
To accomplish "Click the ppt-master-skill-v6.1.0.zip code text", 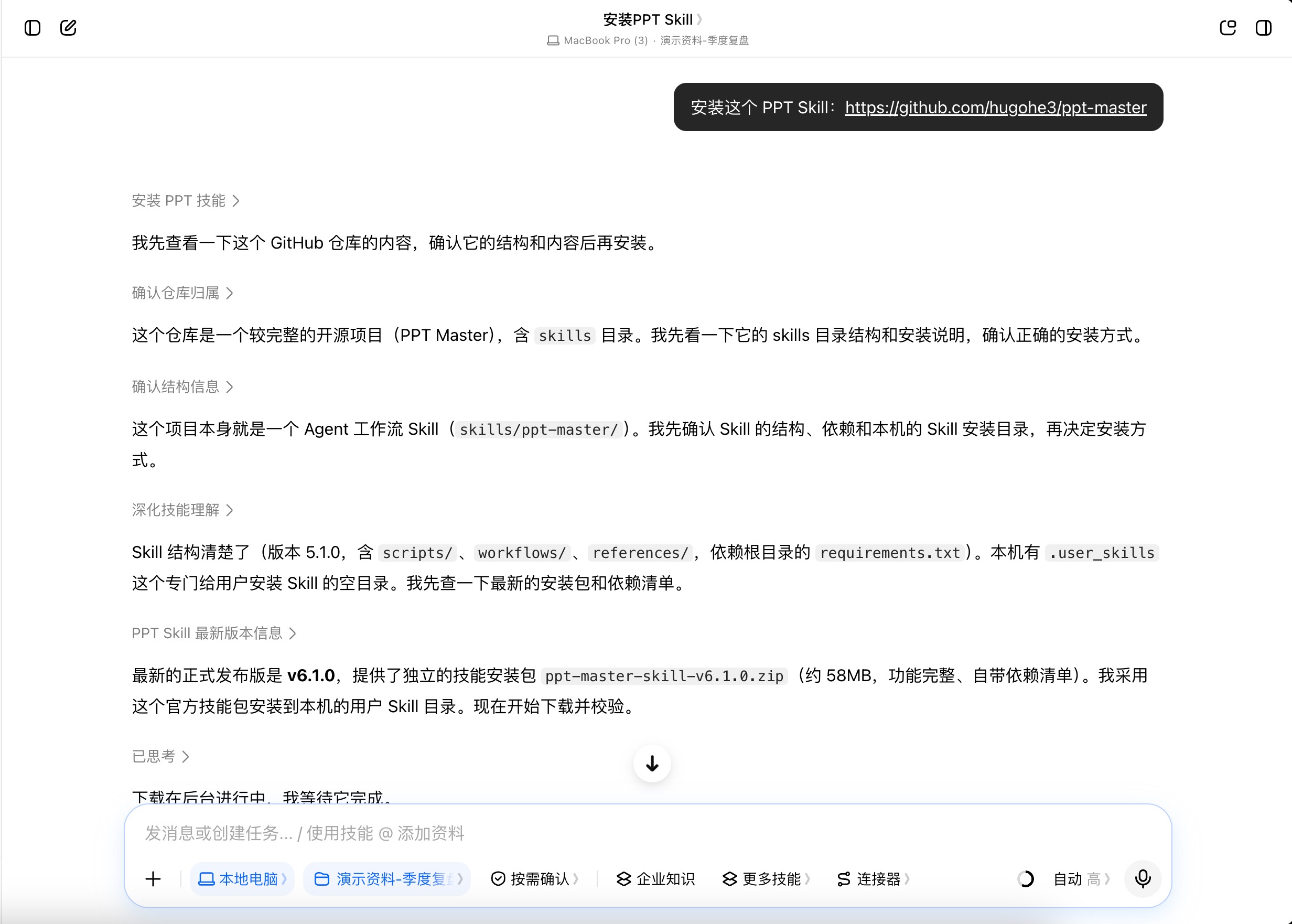I will (x=664, y=676).
